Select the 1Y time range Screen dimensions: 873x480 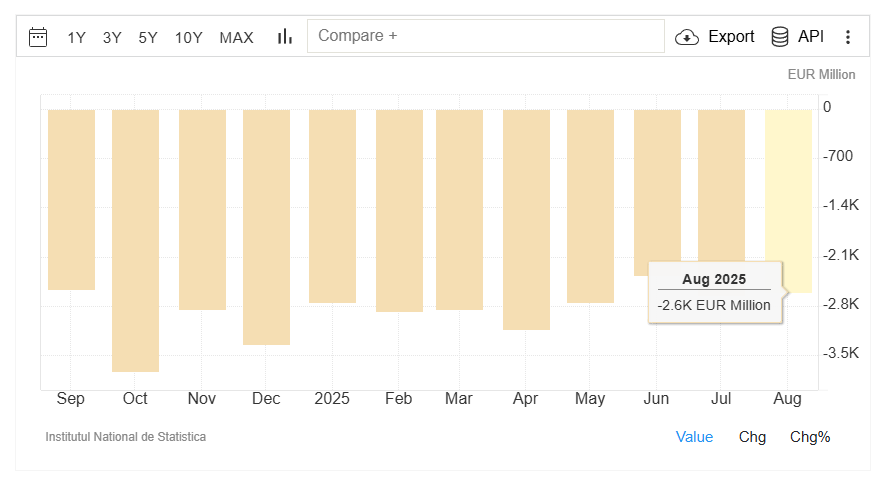(x=76, y=38)
